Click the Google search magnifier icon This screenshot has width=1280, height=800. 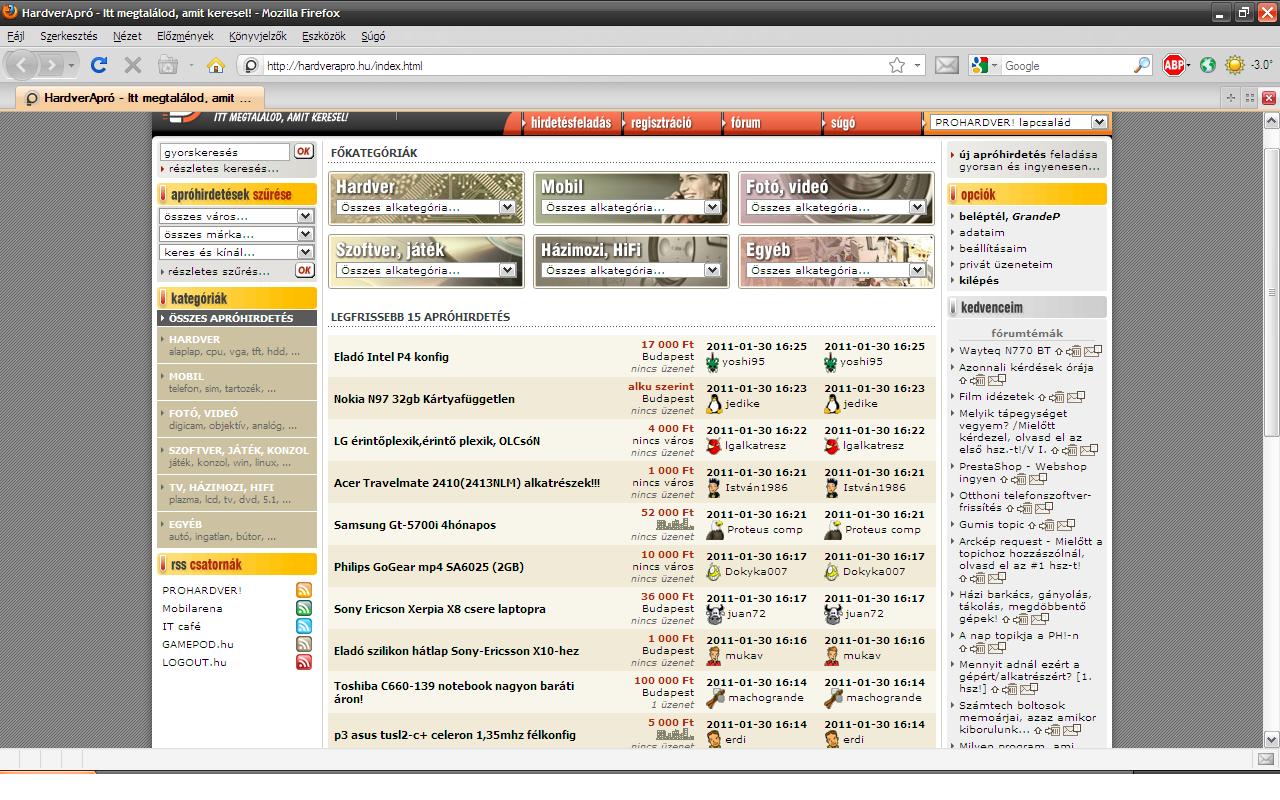point(1142,65)
